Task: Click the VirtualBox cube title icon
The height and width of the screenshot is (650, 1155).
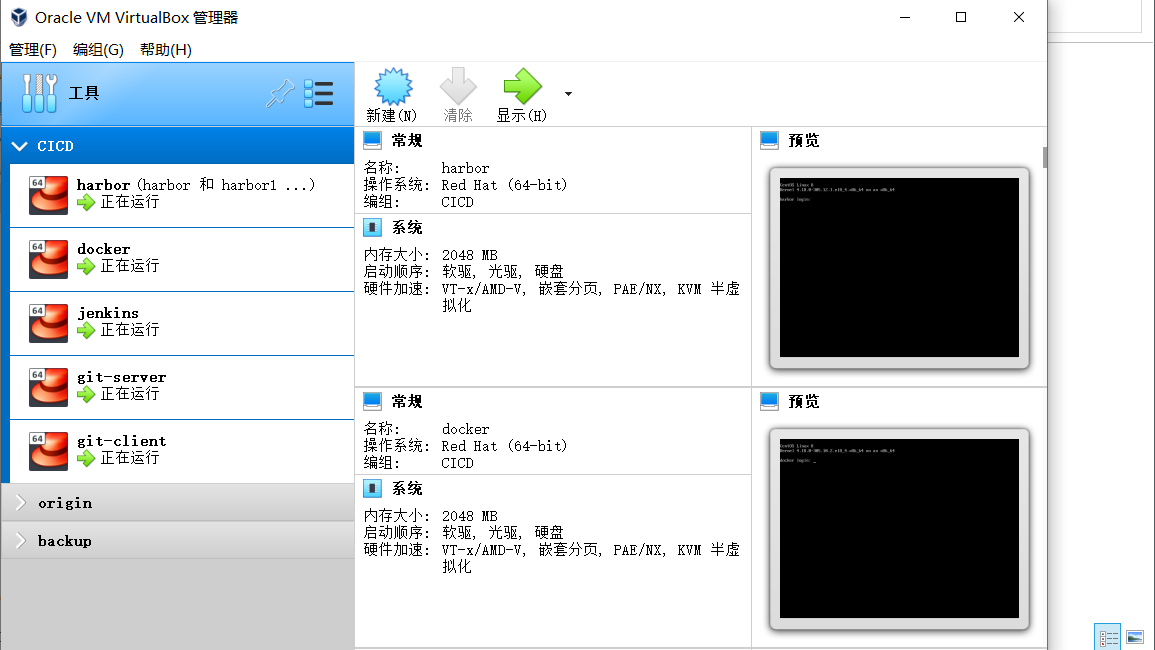Action: [19, 17]
